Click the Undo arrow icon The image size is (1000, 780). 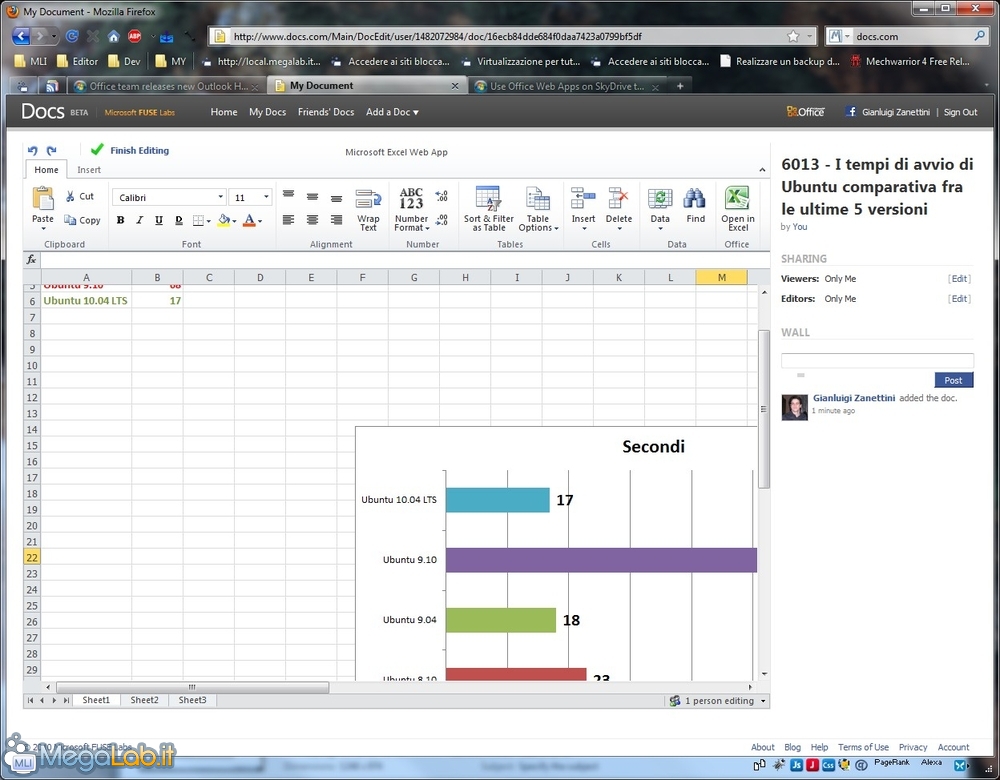[x=32, y=151]
